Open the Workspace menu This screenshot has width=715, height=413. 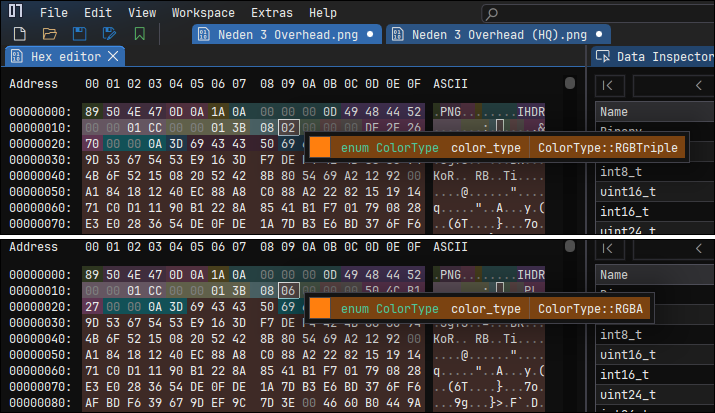click(203, 13)
